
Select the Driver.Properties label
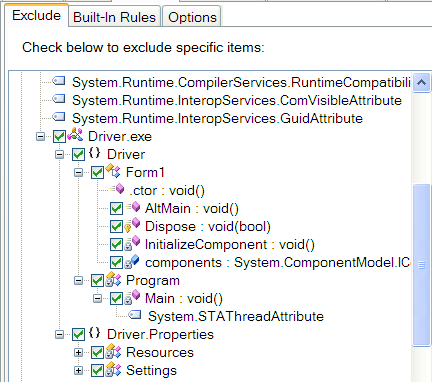(x=160, y=334)
